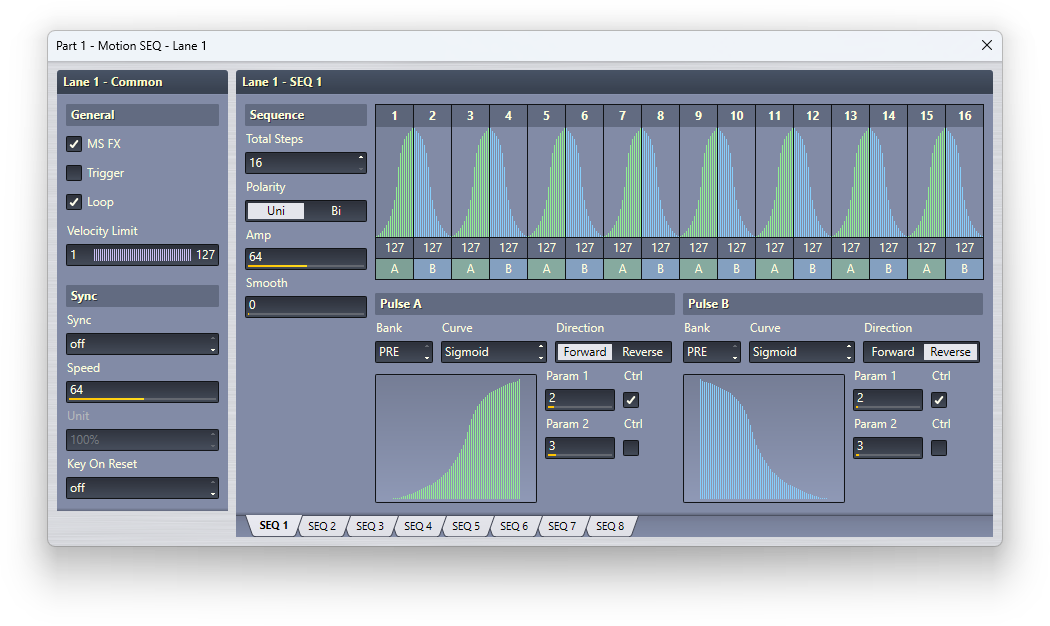Click the Pulse B curve preview graph

pos(764,438)
